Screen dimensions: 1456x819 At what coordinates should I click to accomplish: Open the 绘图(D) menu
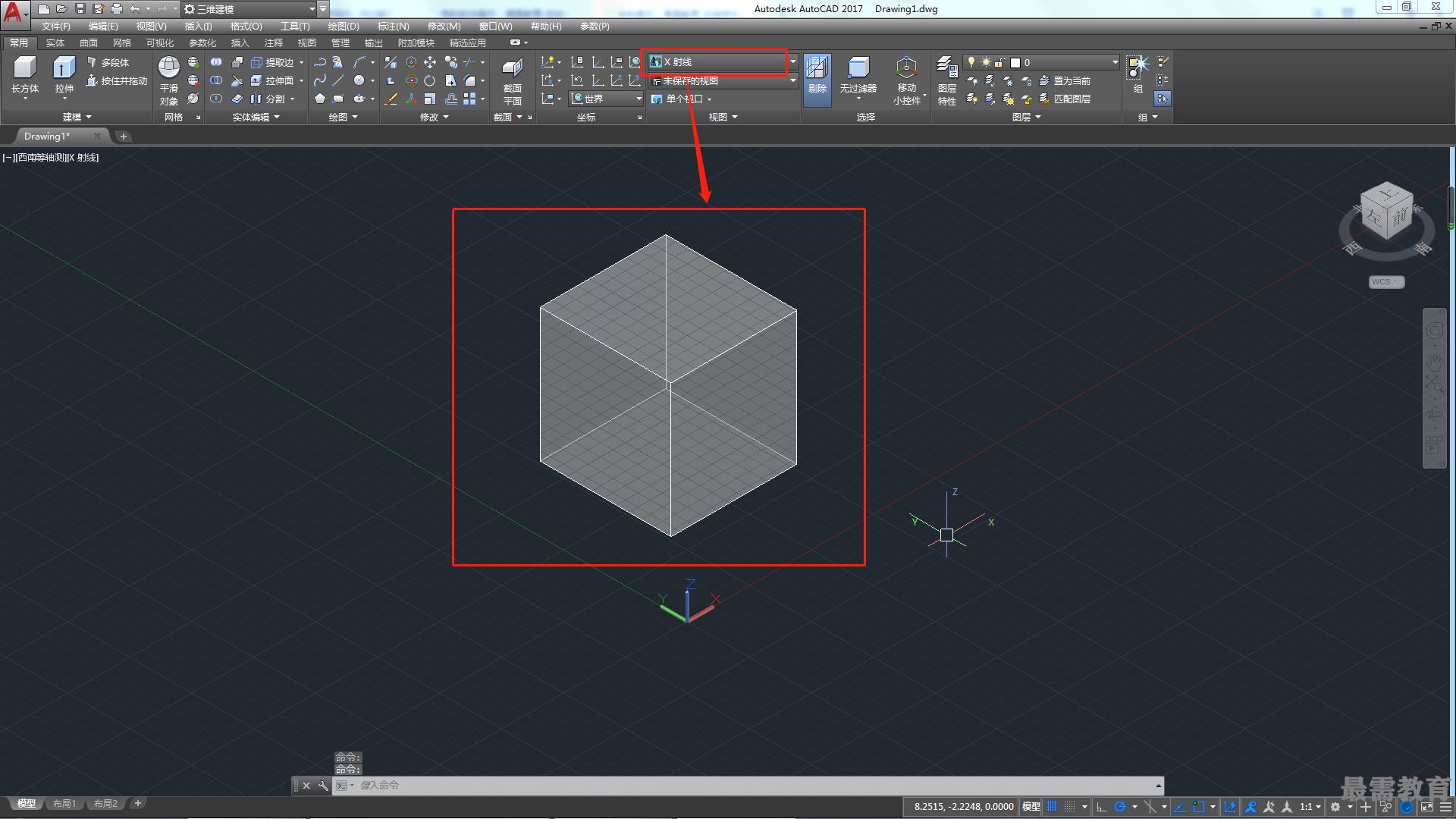pos(344,27)
